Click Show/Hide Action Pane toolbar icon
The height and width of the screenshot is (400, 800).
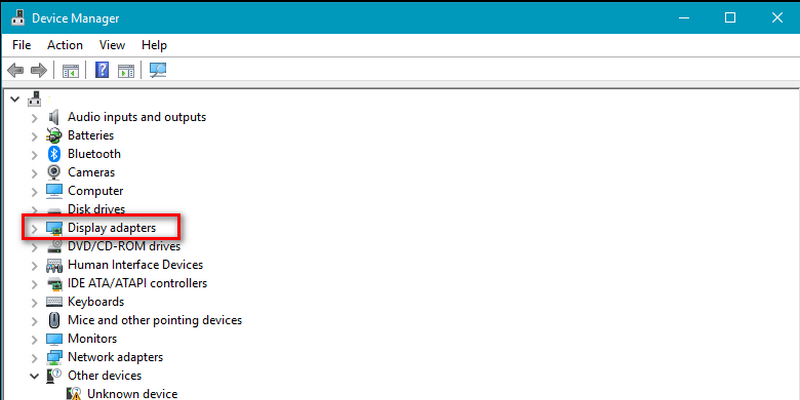click(x=126, y=70)
